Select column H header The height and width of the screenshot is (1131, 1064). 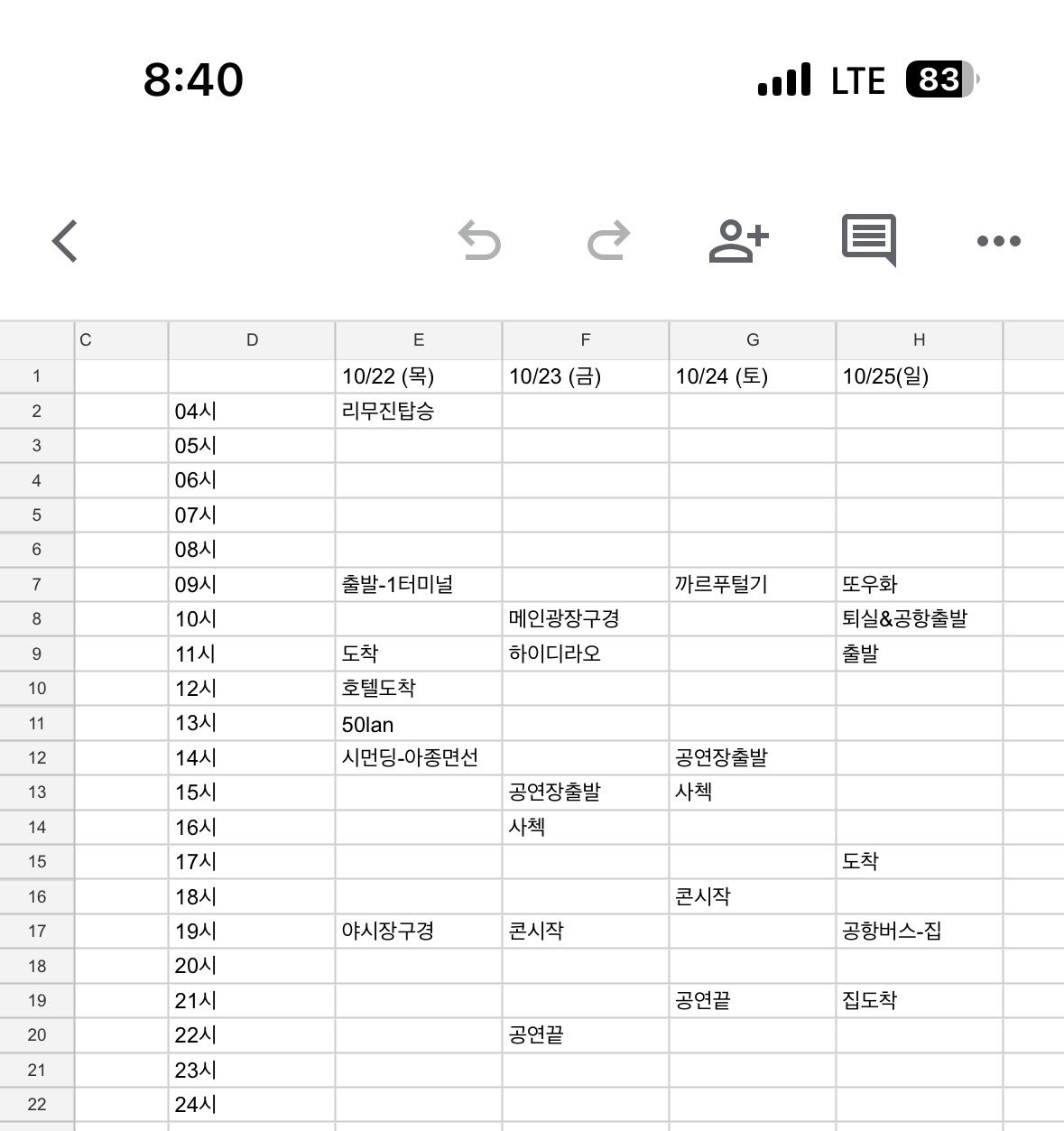pyautogui.click(x=919, y=340)
